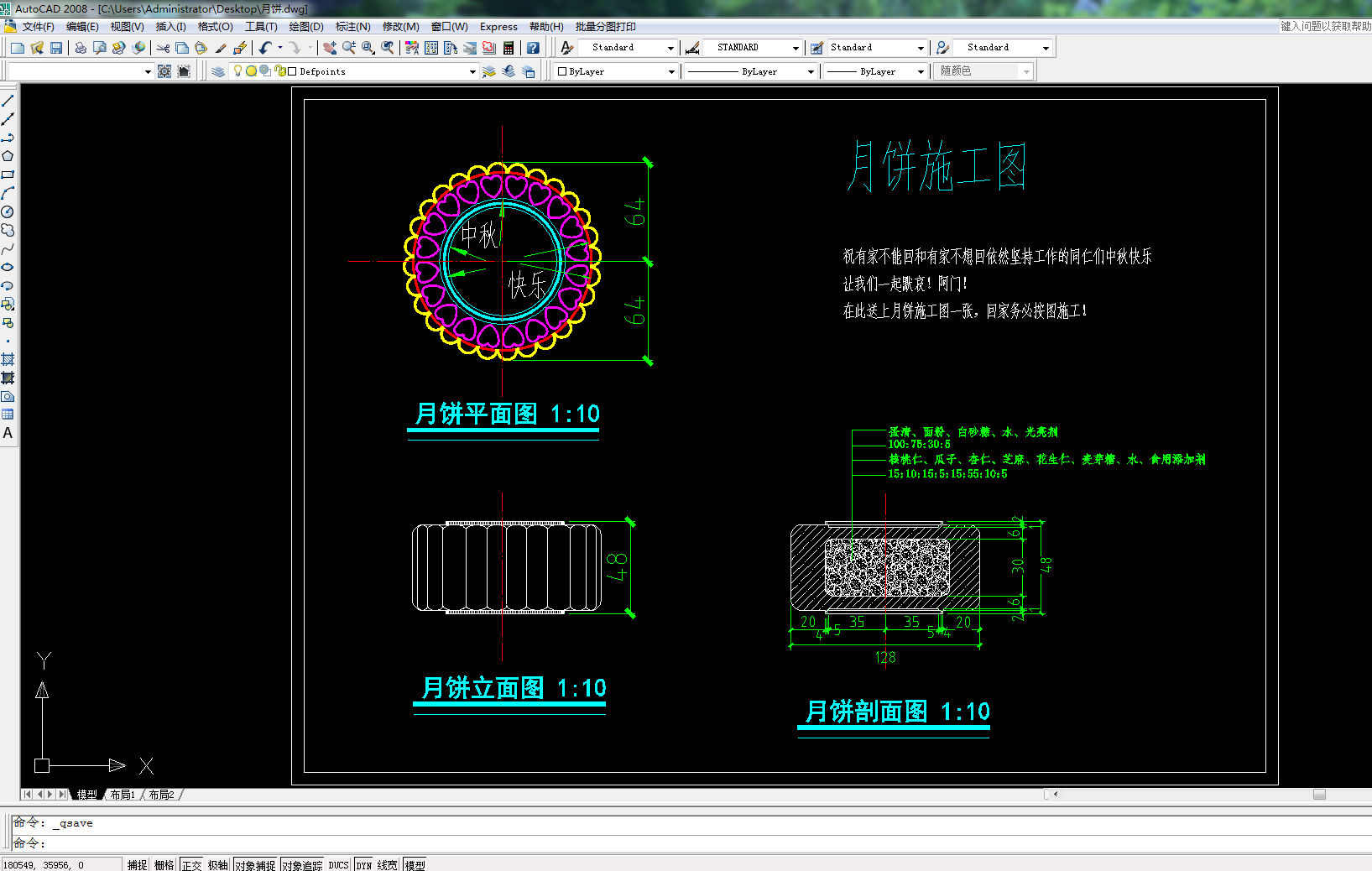Viewport: 1372px width, 871px height.
Task: Activate the Zoom Realtime magnifier tool
Action: (x=349, y=48)
